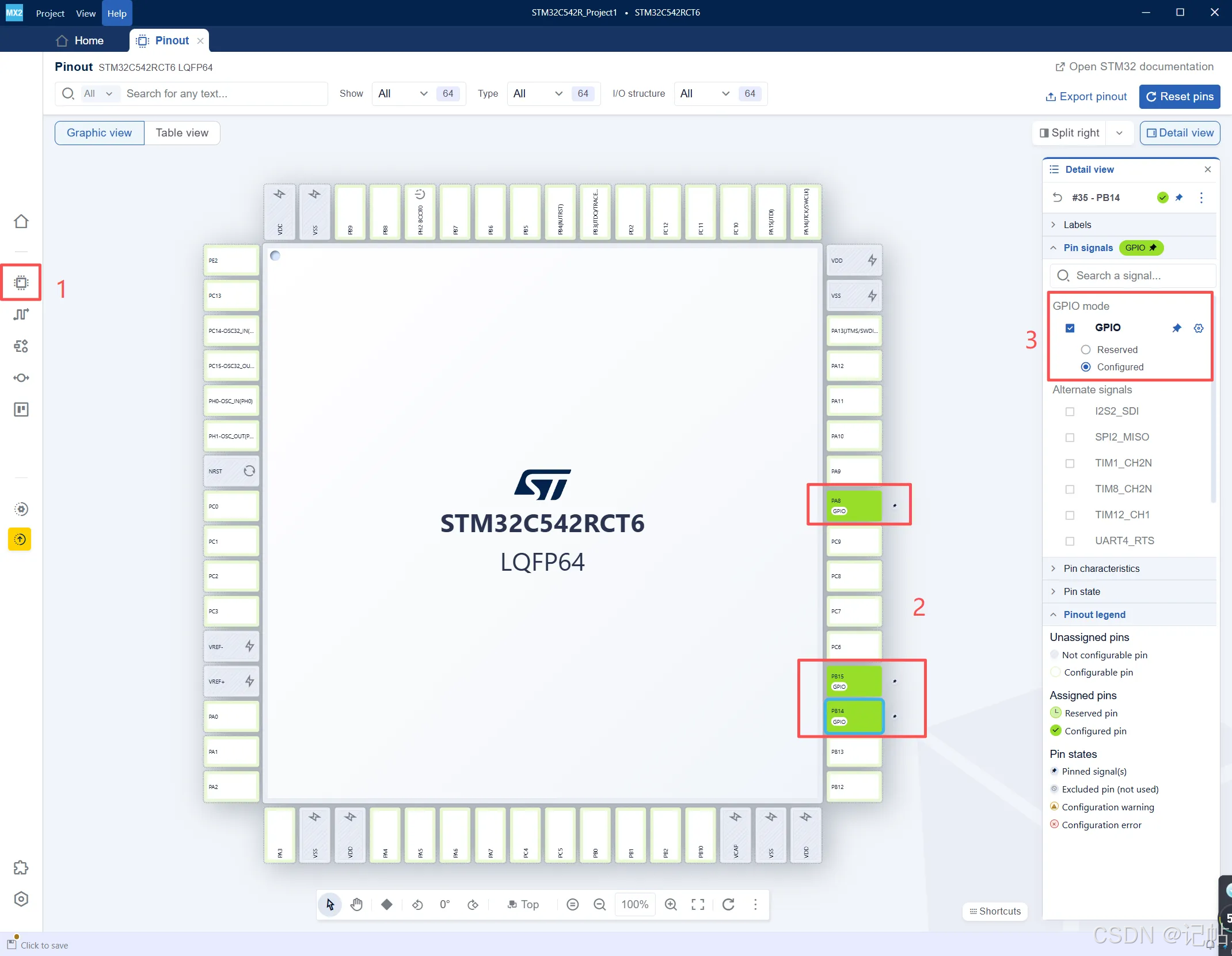The height and width of the screenshot is (956, 1232).
Task: Uncheck the GPIO mode checkbox
Action: 1070,328
